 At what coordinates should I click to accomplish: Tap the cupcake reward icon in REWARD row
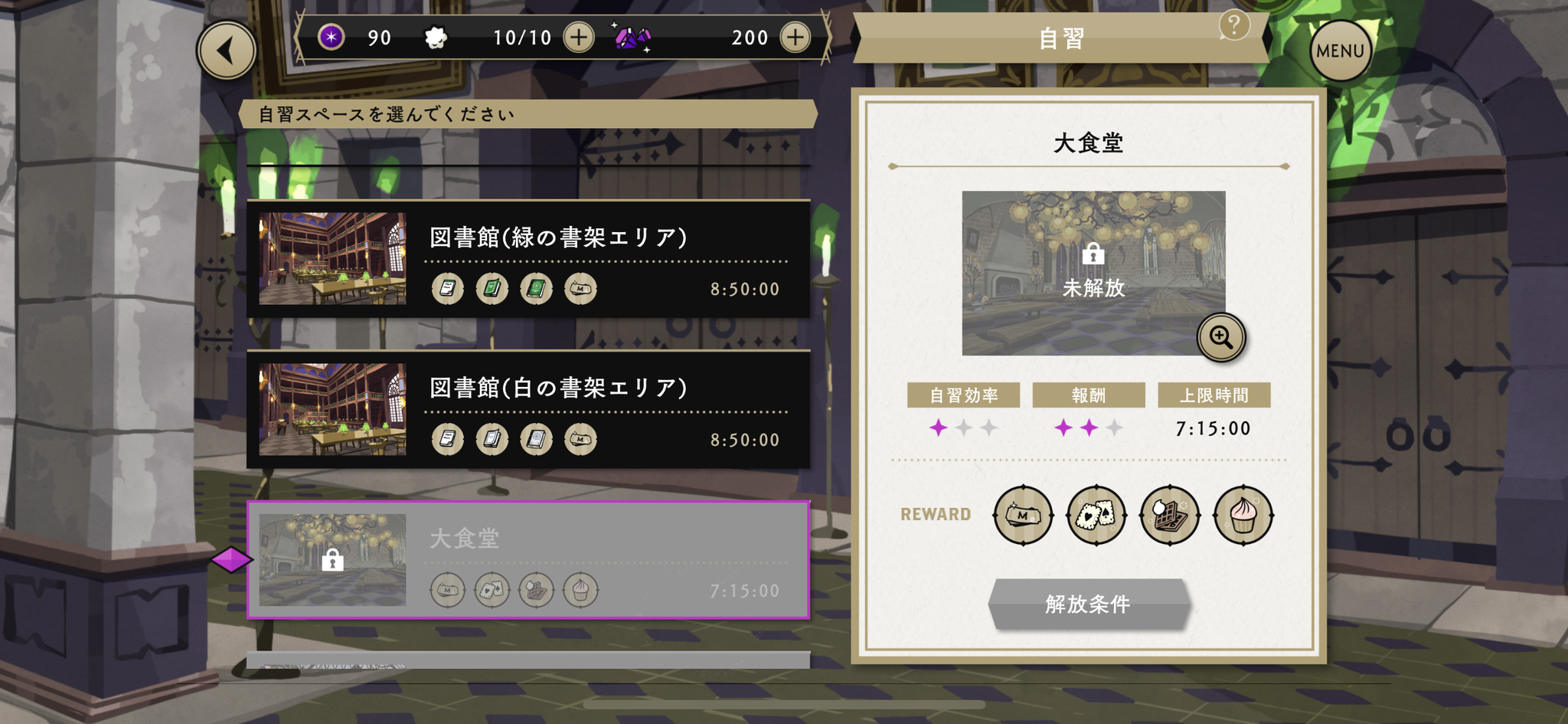click(1243, 515)
